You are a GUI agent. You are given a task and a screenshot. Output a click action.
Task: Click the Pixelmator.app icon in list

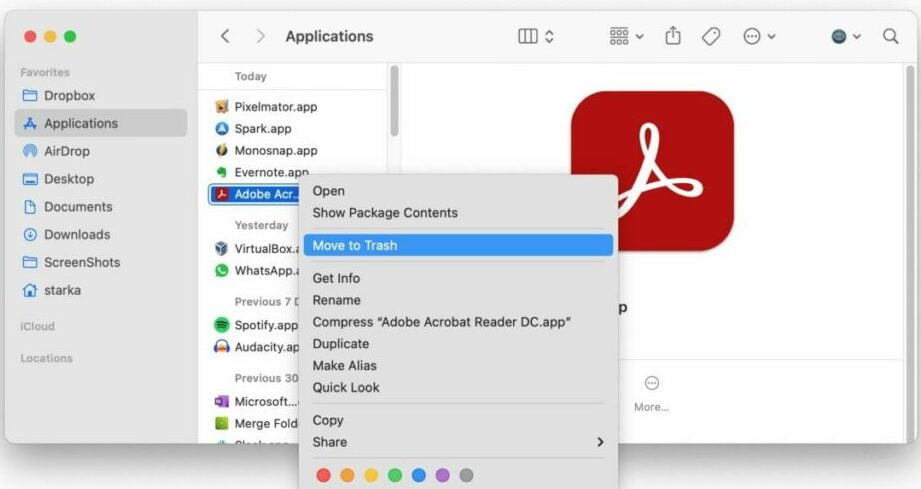[222, 106]
